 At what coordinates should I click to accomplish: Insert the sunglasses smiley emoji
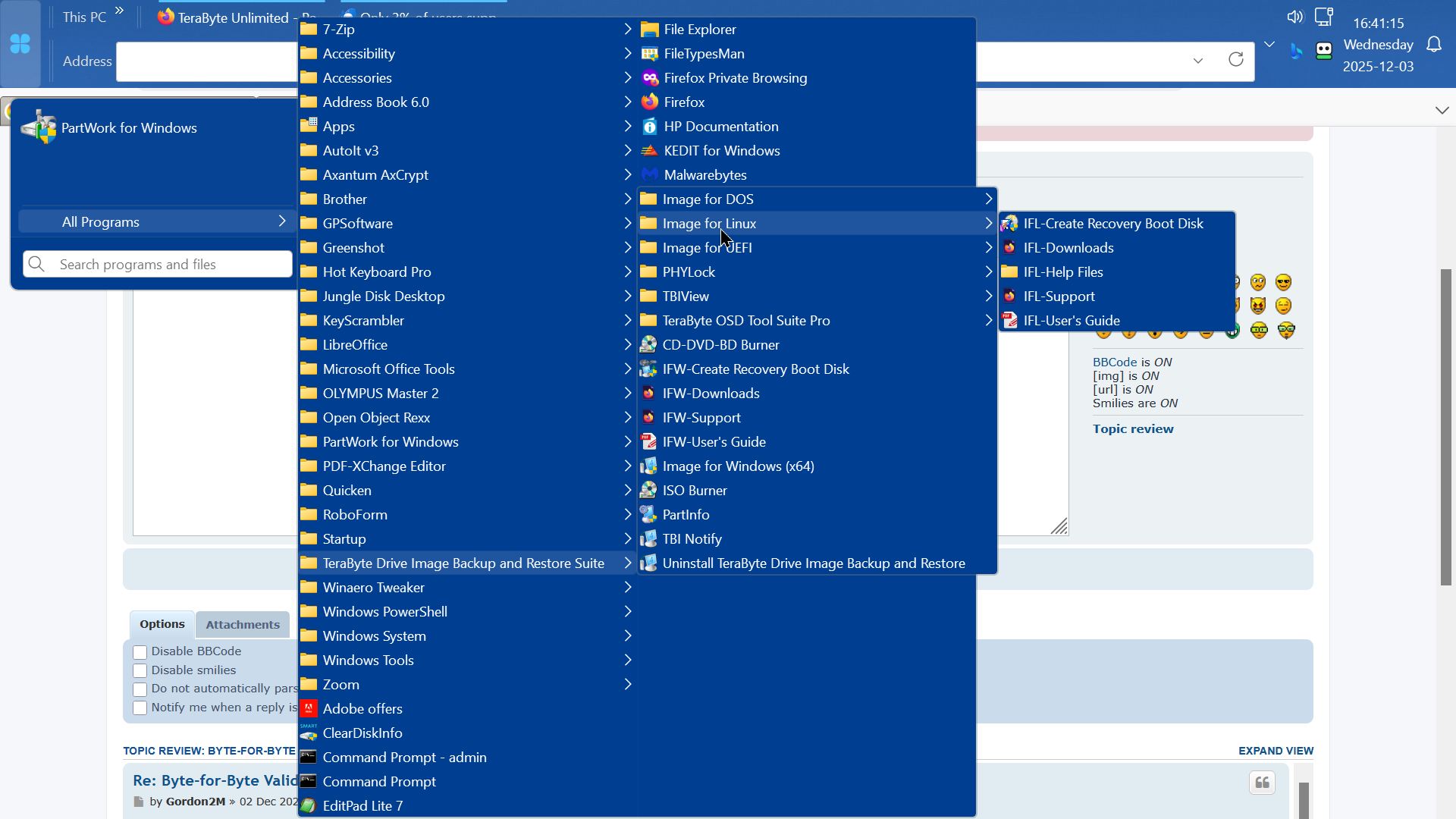[1283, 283]
